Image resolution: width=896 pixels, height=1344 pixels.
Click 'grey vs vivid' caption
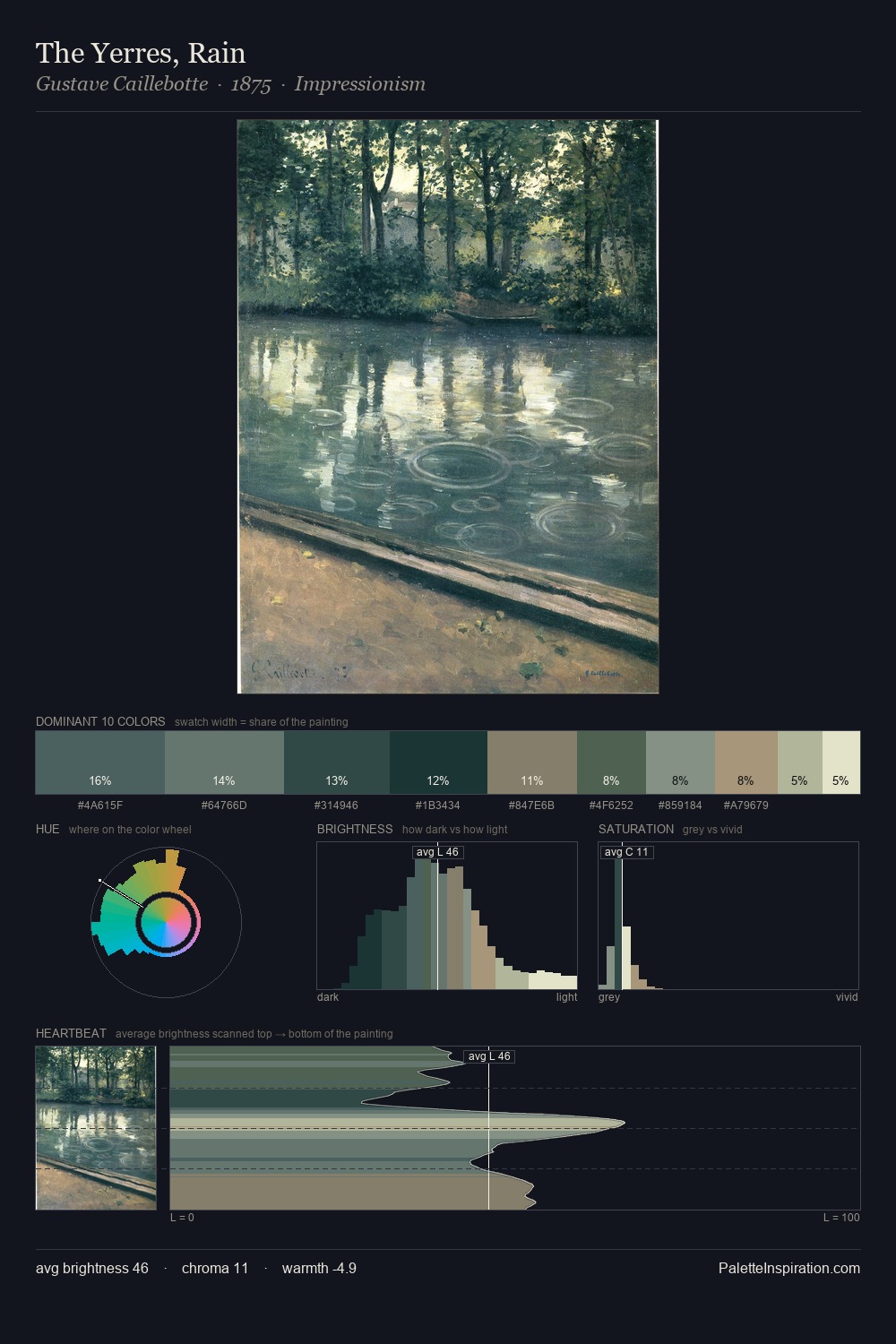(713, 830)
